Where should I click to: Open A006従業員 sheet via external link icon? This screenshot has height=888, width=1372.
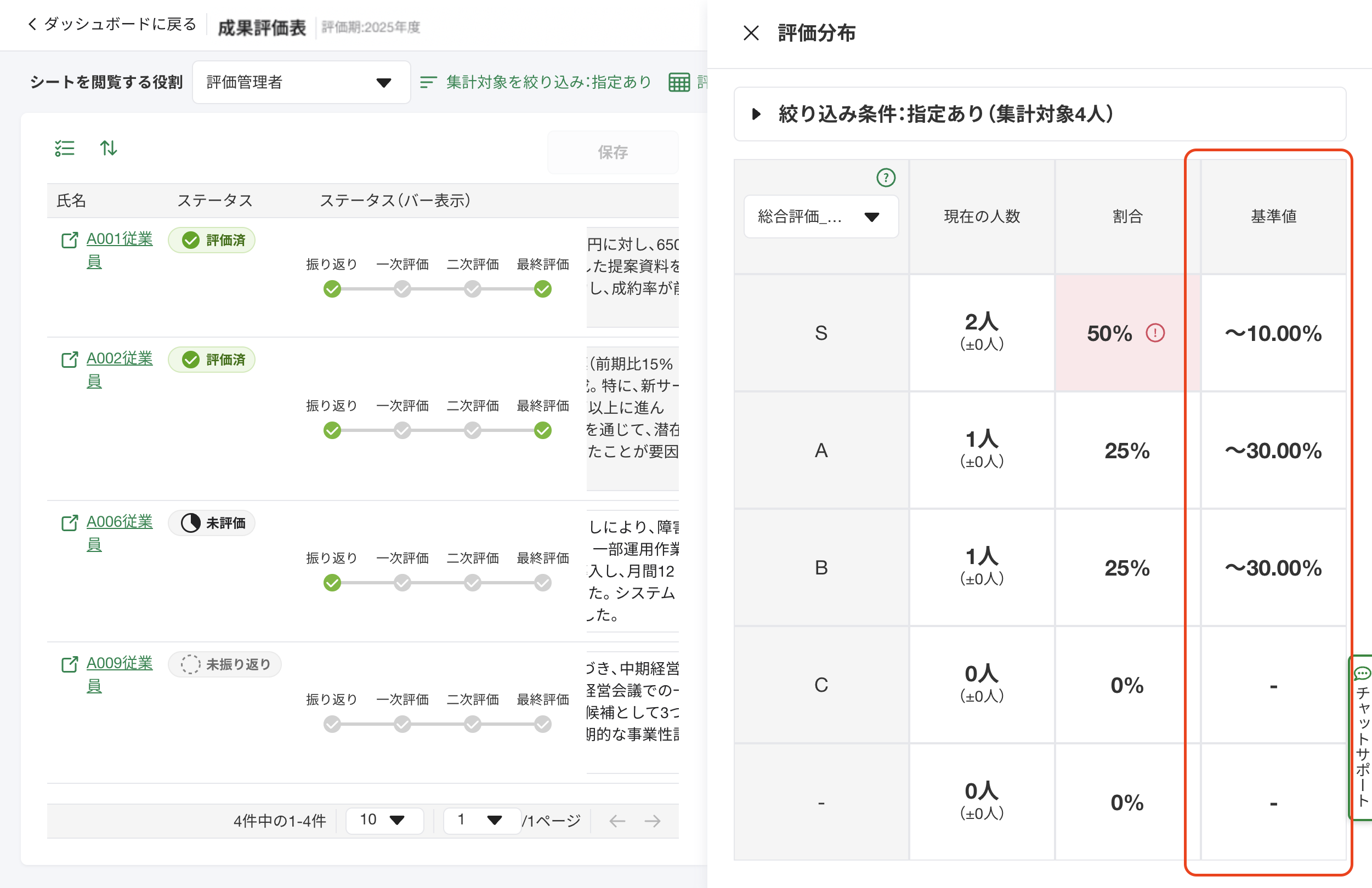[x=70, y=522]
